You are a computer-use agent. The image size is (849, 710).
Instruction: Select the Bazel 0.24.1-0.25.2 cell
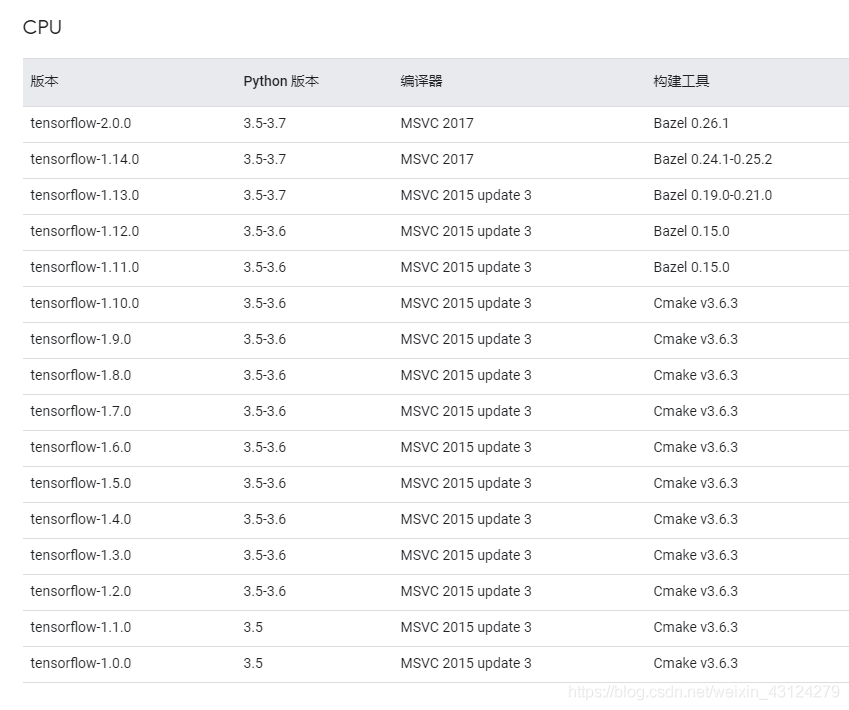coord(712,159)
